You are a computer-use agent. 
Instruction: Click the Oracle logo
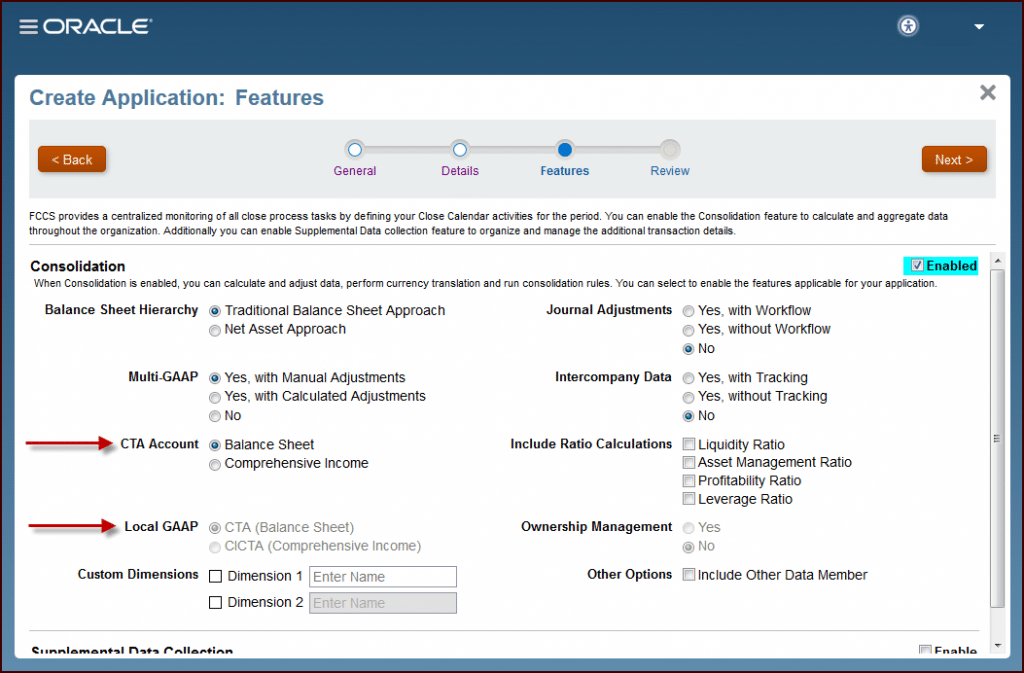(x=97, y=27)
